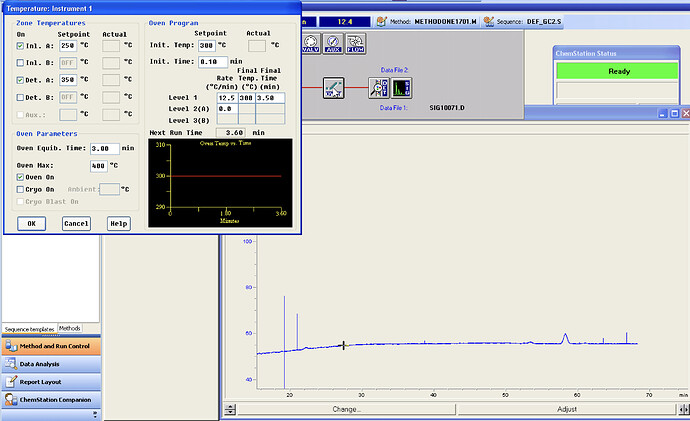690x421 pixels.
Task: Click Cancel in the Temperature dialog
Action: tap(76, 223)
